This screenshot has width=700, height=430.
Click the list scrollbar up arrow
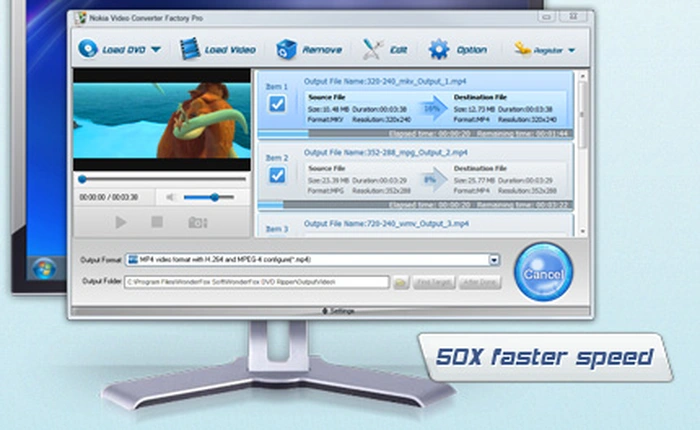[x=582, y=76]
